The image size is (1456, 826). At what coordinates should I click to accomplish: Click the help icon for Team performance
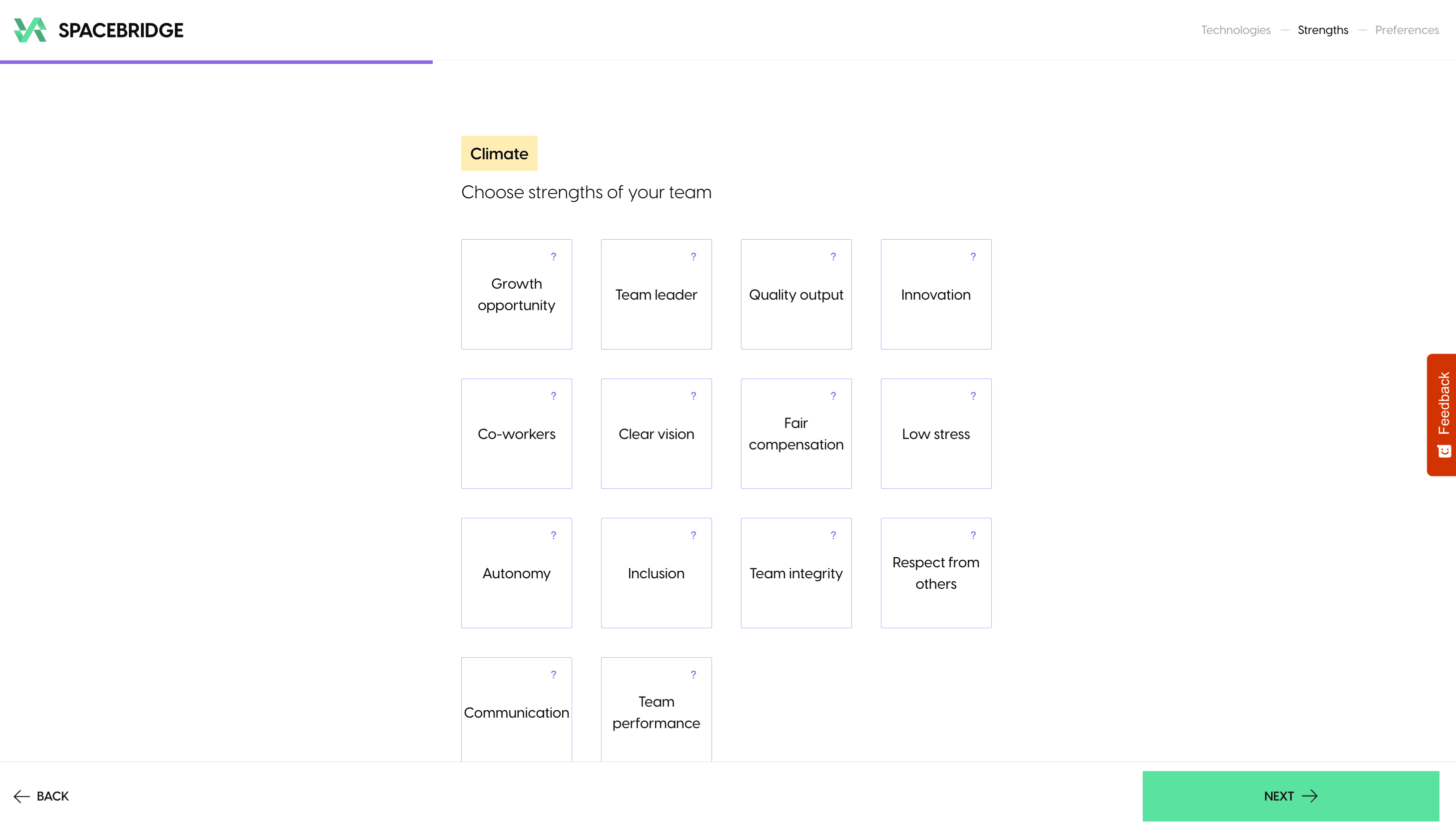pyautogui.click(x=693, y=675)
